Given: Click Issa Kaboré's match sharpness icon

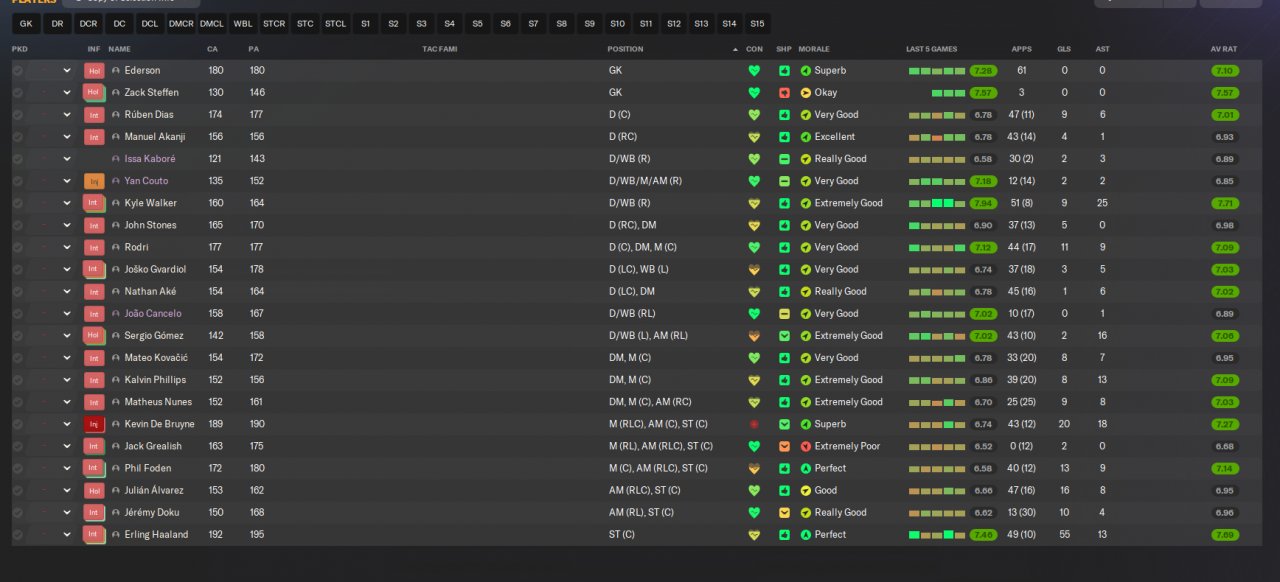Looking at the screenshot, I should coord(785,159).
